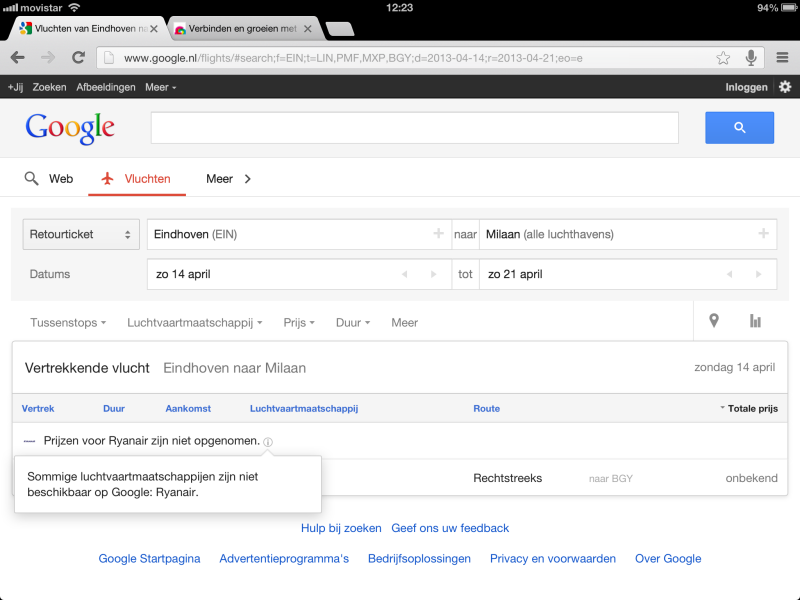
Task: Open Advertentieprogramma's link
Action: tap(284, 559)
